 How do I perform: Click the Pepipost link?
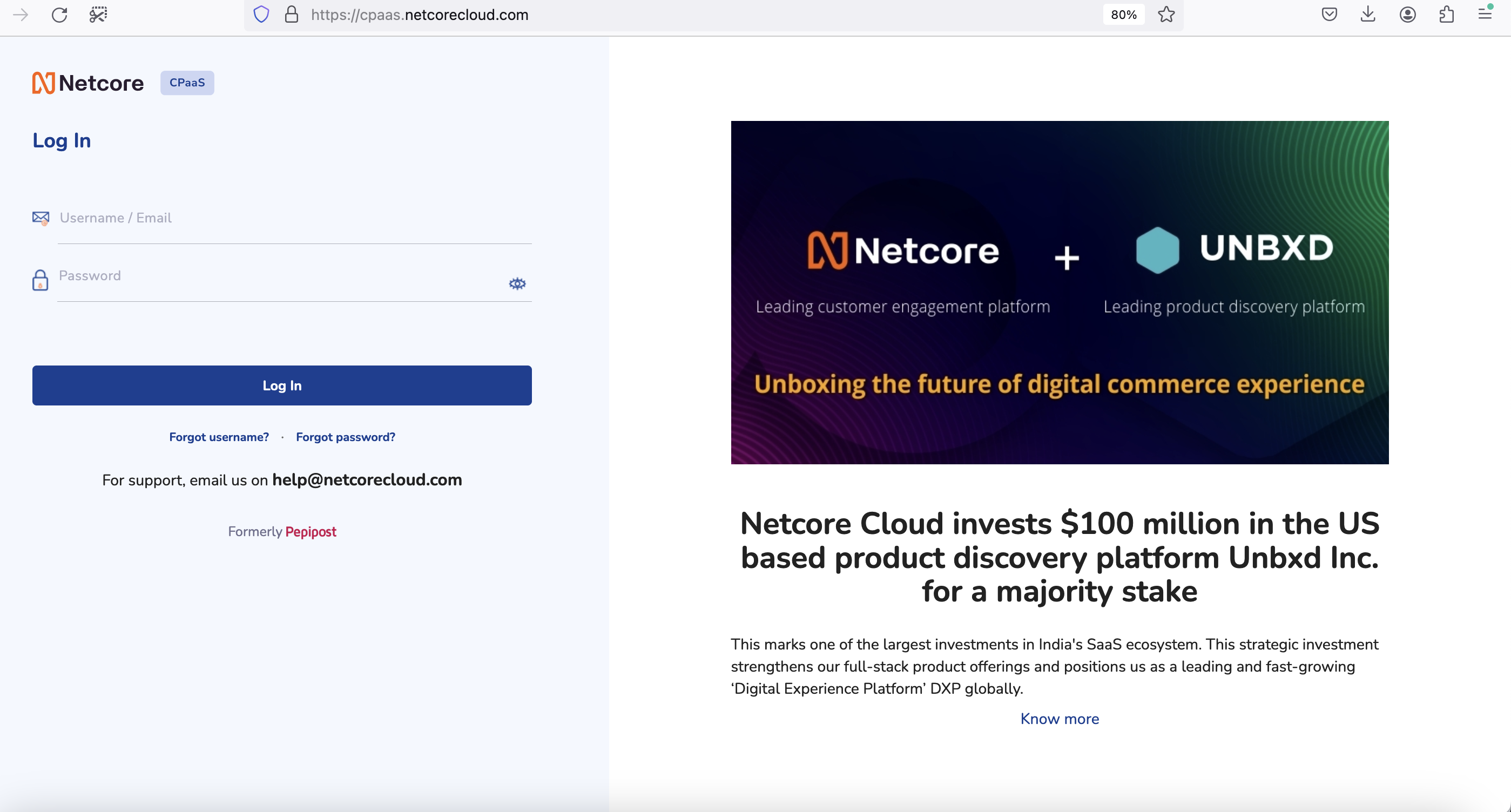[311, 532]
